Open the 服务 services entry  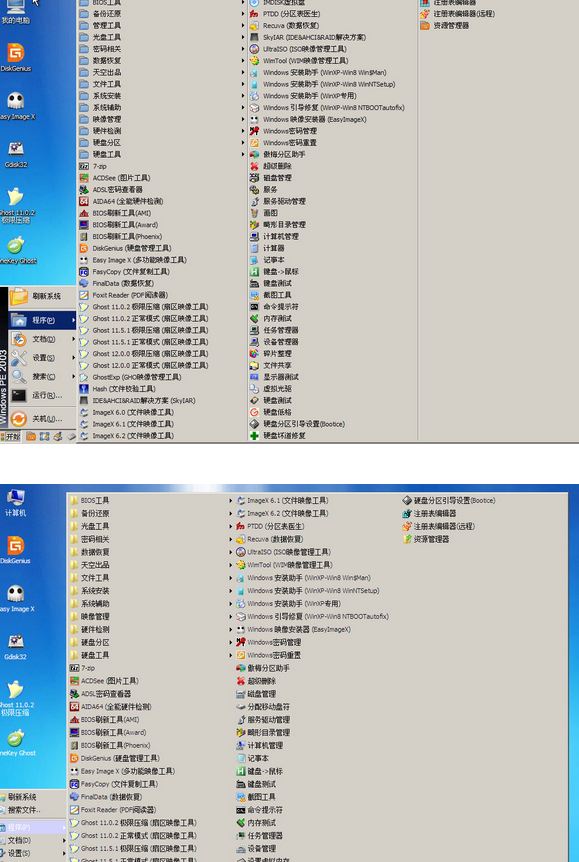point(263,190)
